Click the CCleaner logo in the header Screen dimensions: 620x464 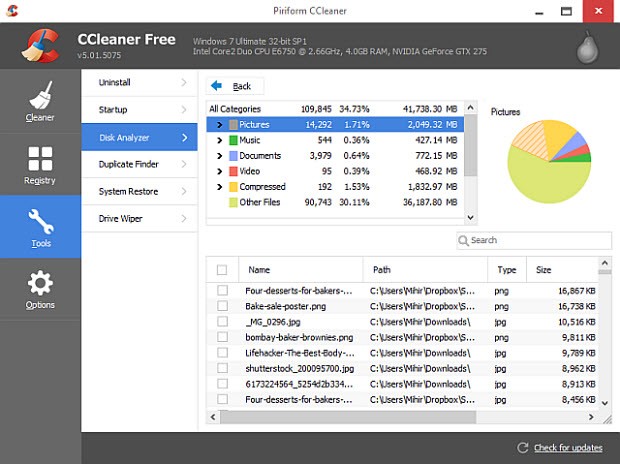click(x=40, y=45)
